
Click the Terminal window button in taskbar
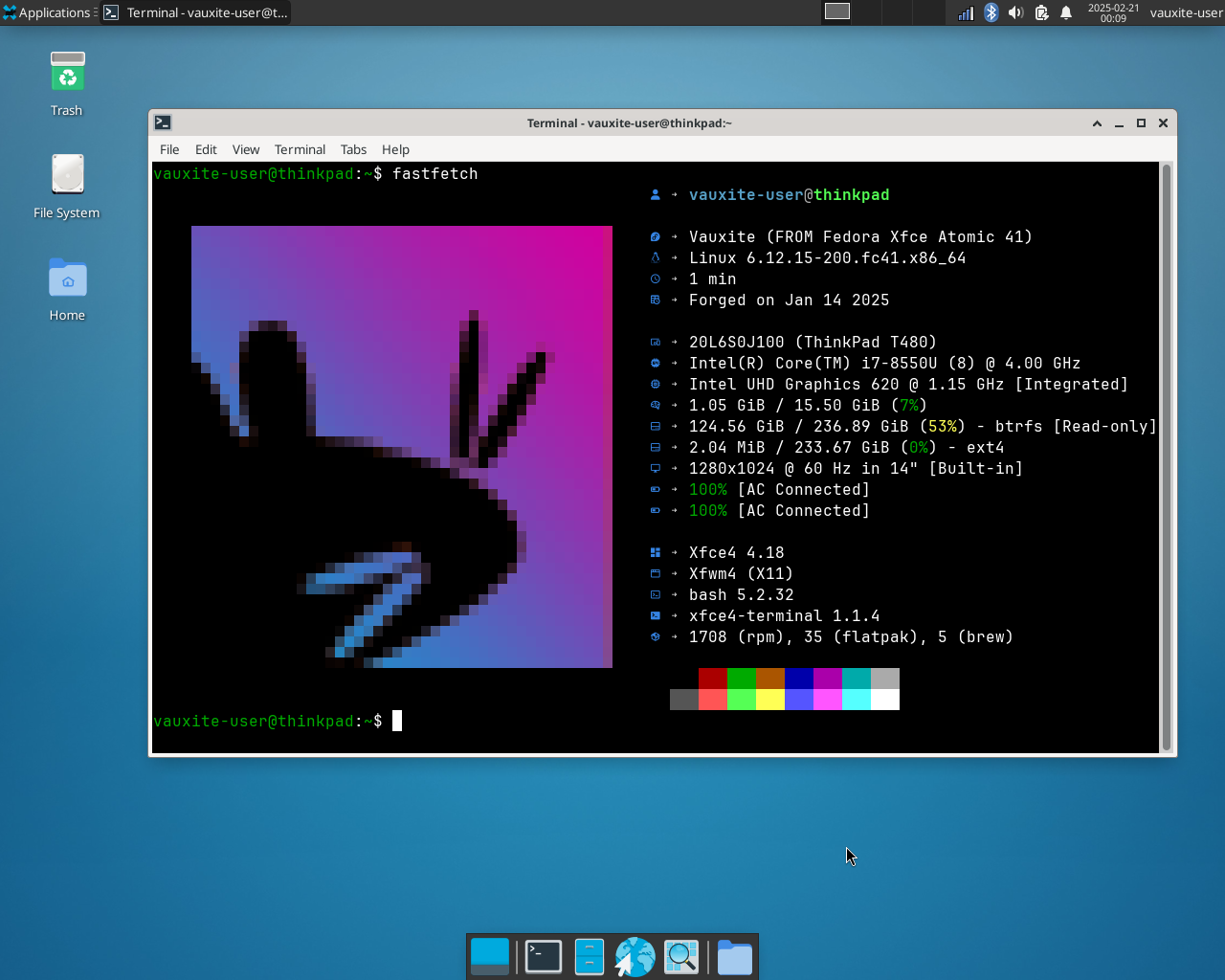coord(196,12)
